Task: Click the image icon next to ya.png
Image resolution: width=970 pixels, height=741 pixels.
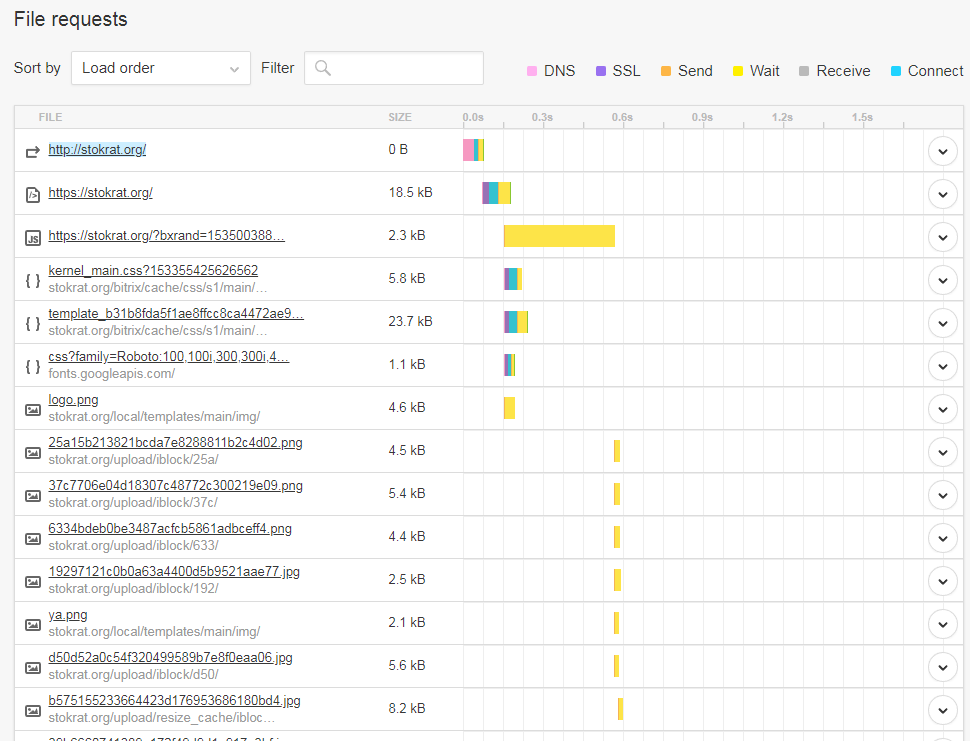Action: (x=32, y=625)
